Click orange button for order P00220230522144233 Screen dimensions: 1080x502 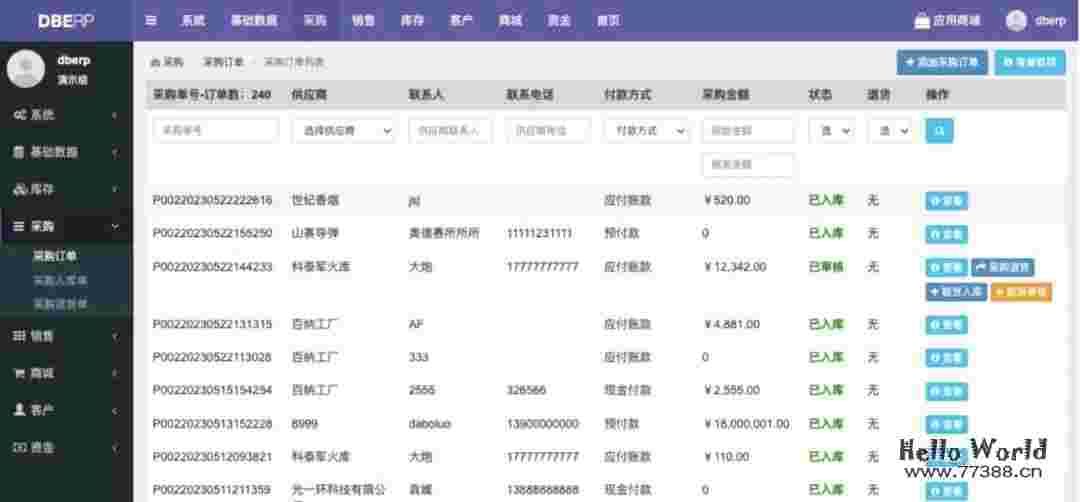coord(1021,292)
